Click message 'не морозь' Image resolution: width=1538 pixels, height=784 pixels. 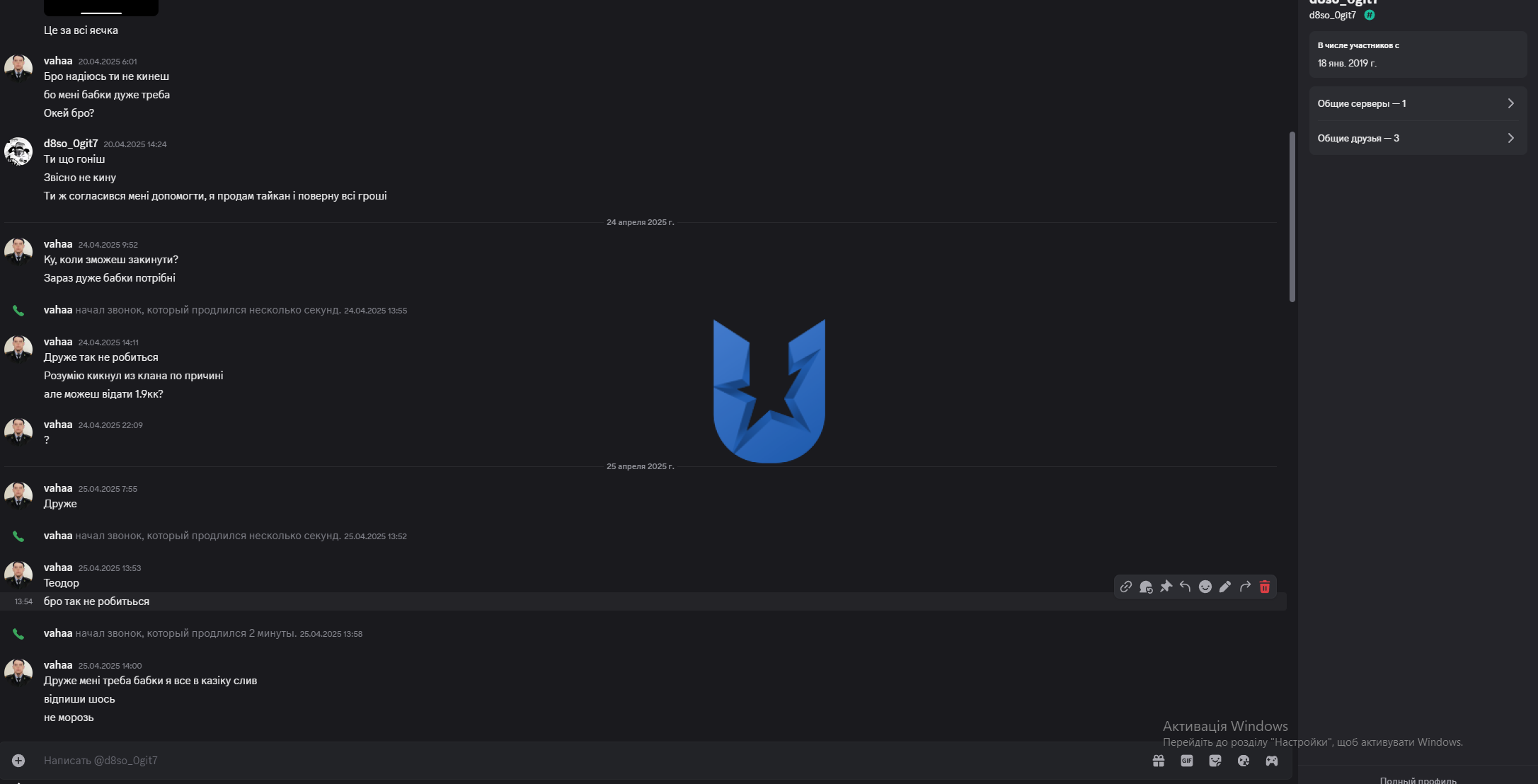tap(69, 717)
